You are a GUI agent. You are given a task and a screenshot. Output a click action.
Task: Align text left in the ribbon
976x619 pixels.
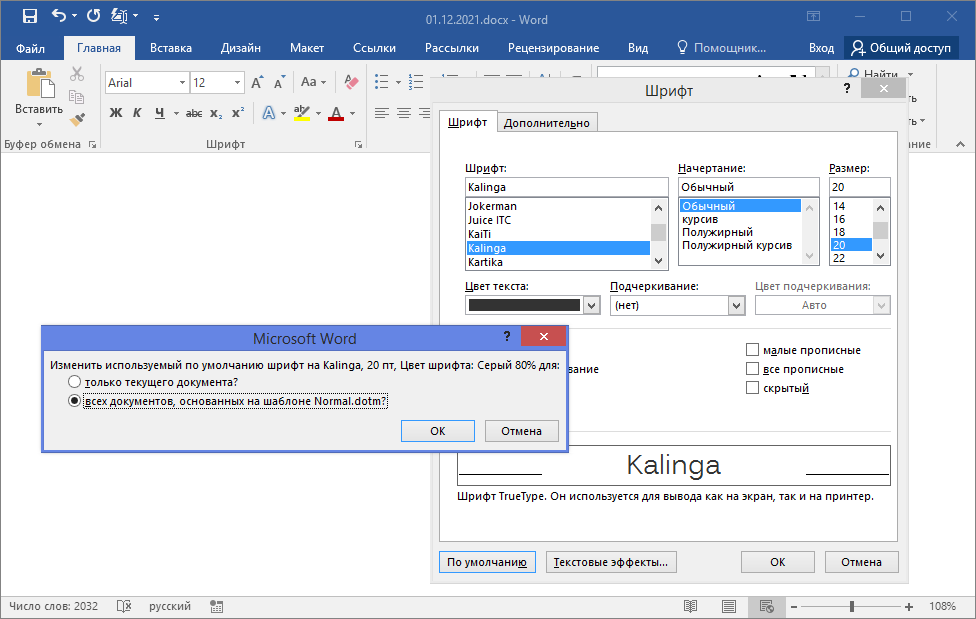tap(382, 113)
